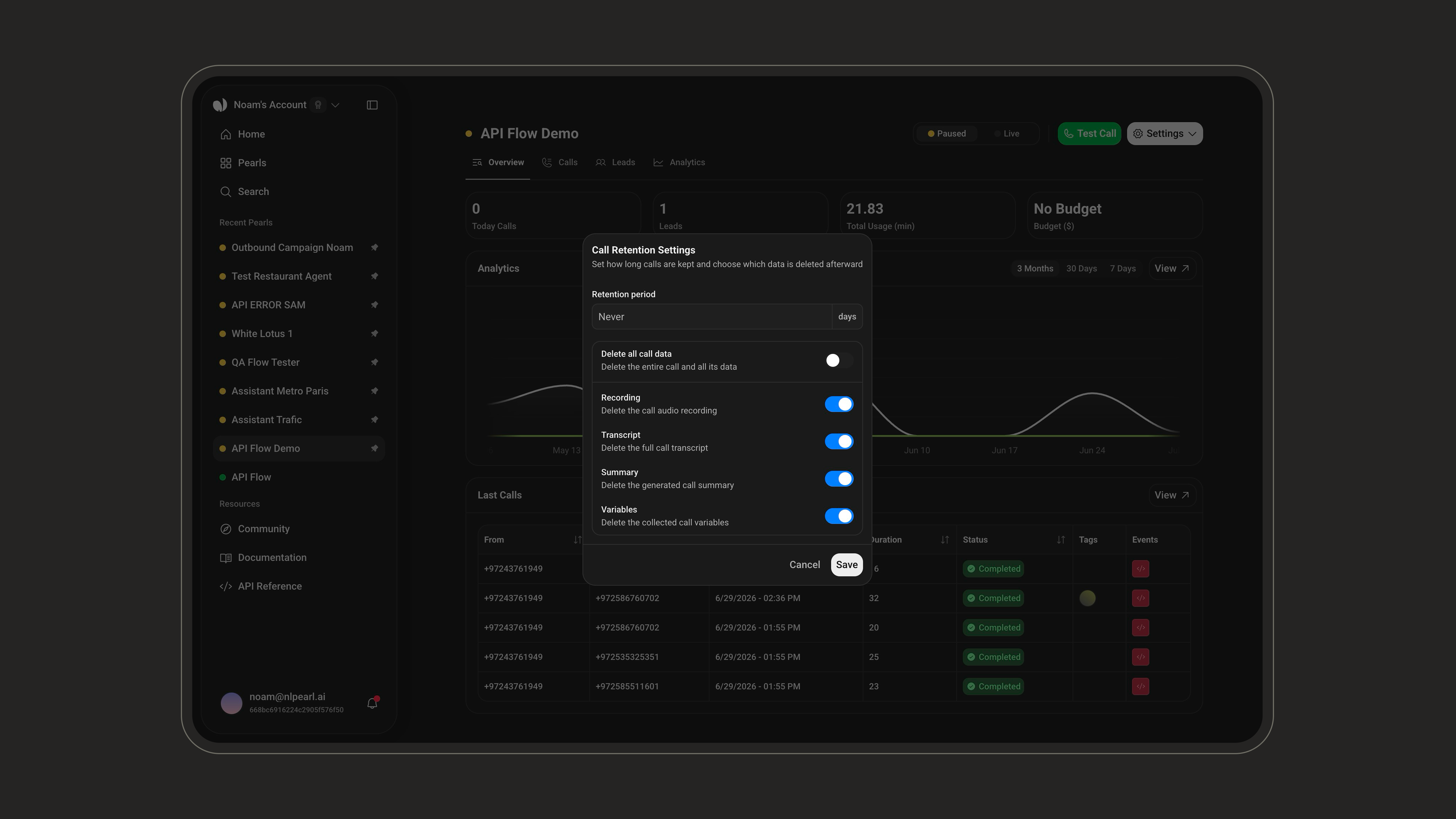Start a Test Call
Image resolution: width=1456 pixels, height=819 pixels.
[x=1089, y=134]
